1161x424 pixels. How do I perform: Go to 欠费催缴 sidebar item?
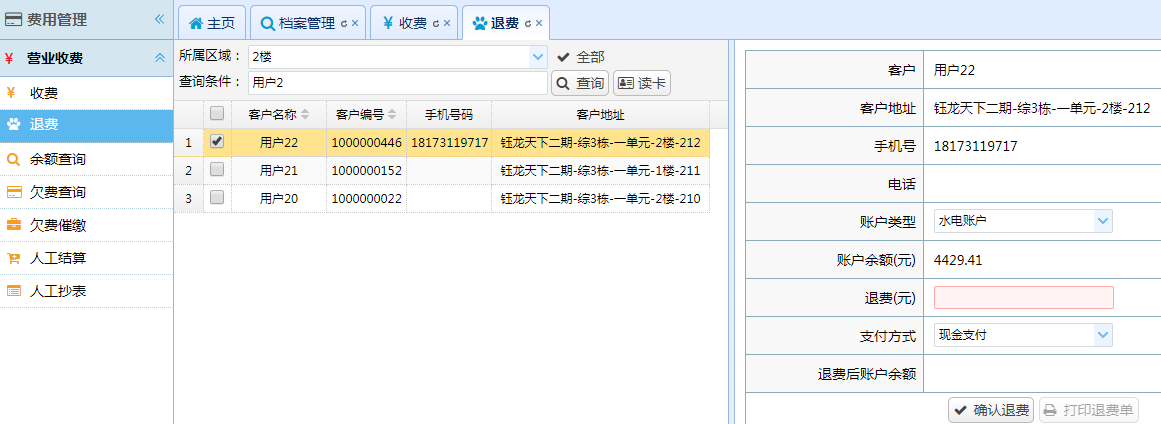click(x=57, y=225)
